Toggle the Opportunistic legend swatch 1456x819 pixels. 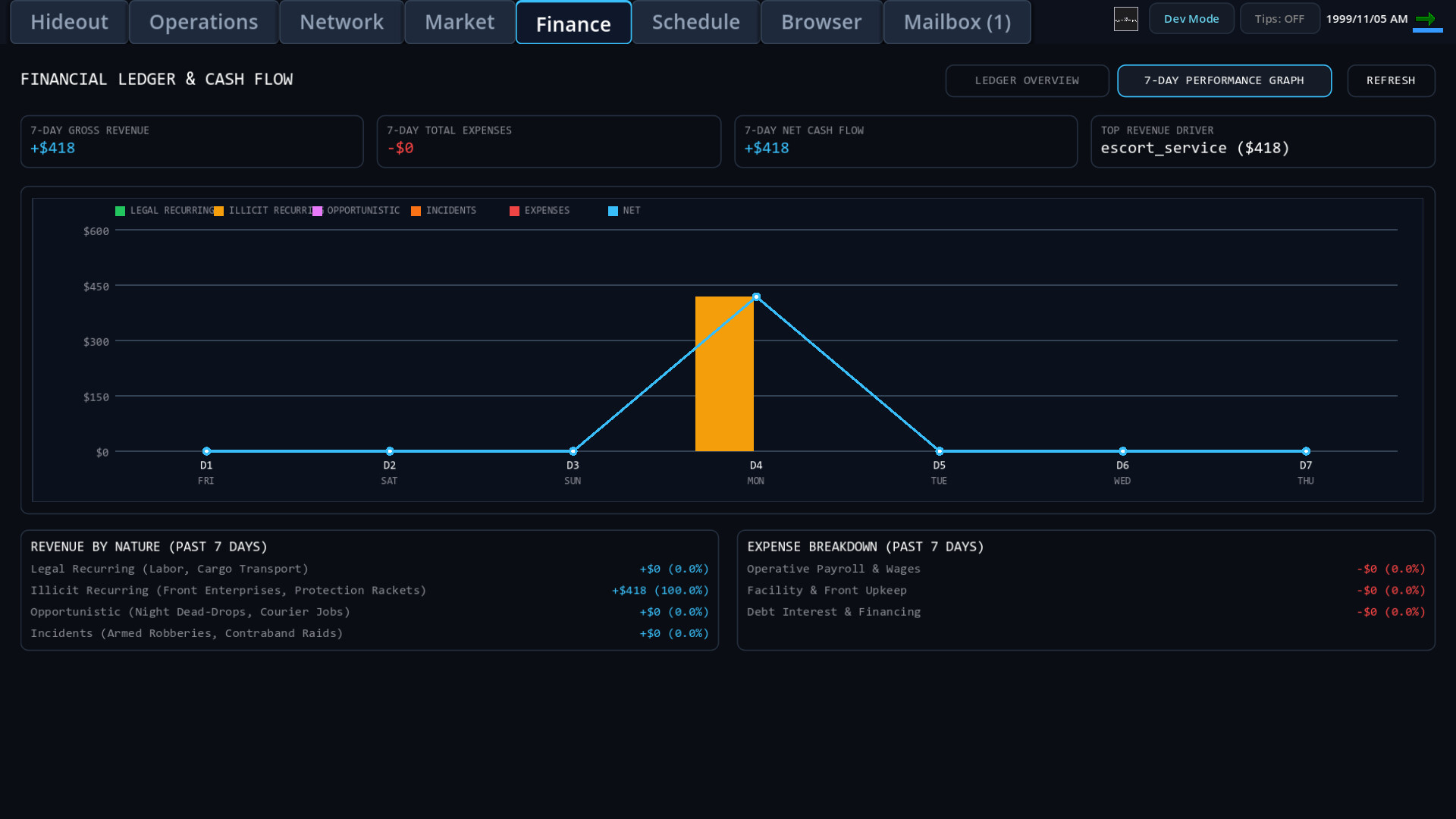(317, 211)
